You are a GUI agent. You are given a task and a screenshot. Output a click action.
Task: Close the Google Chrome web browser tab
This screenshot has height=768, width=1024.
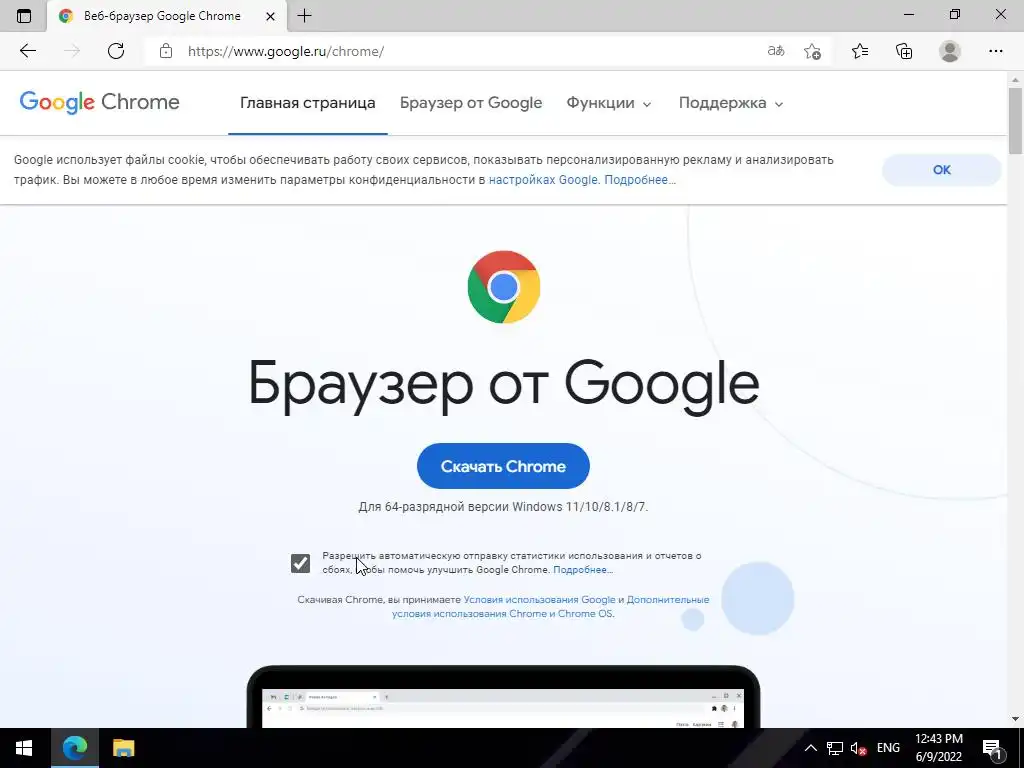click(x=270, y=16)
